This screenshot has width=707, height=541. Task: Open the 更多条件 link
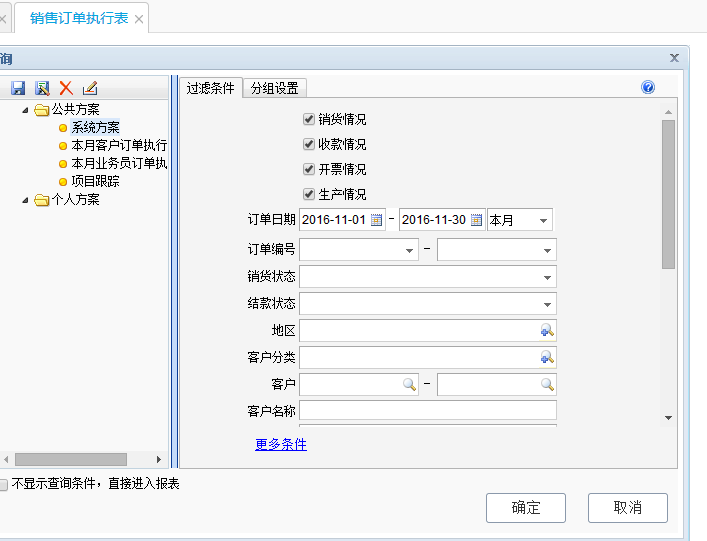click(281, 445)
